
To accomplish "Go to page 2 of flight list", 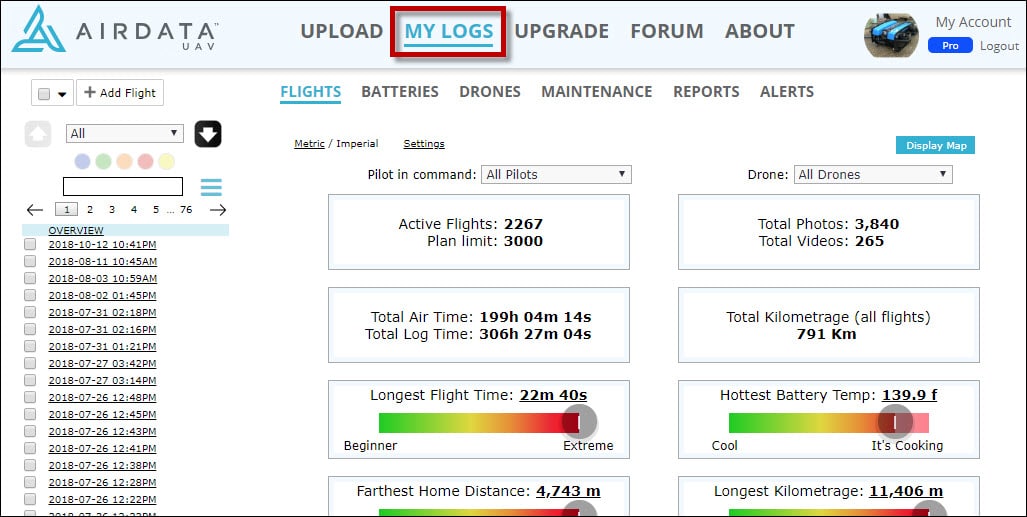I will [90, 210].
